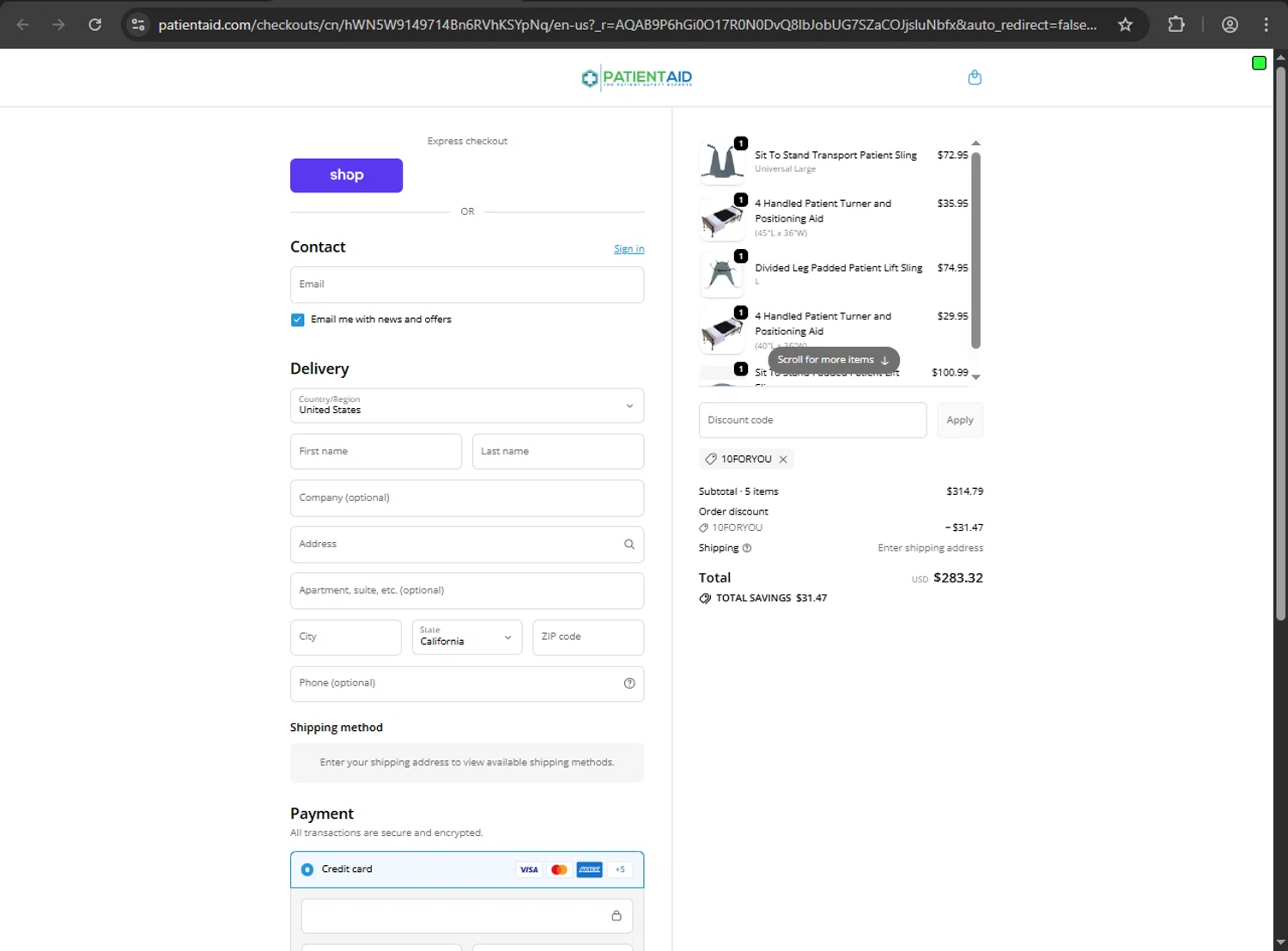
Task: Focus the City field
Action: [346, 637]
